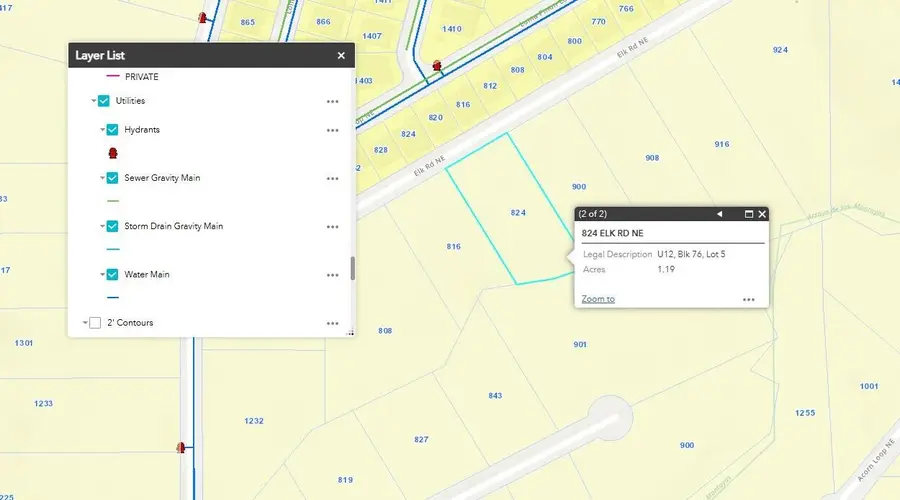900x500 pixels.
Task: Open options menu for Hydrants layer
Action: pos(332,130)
